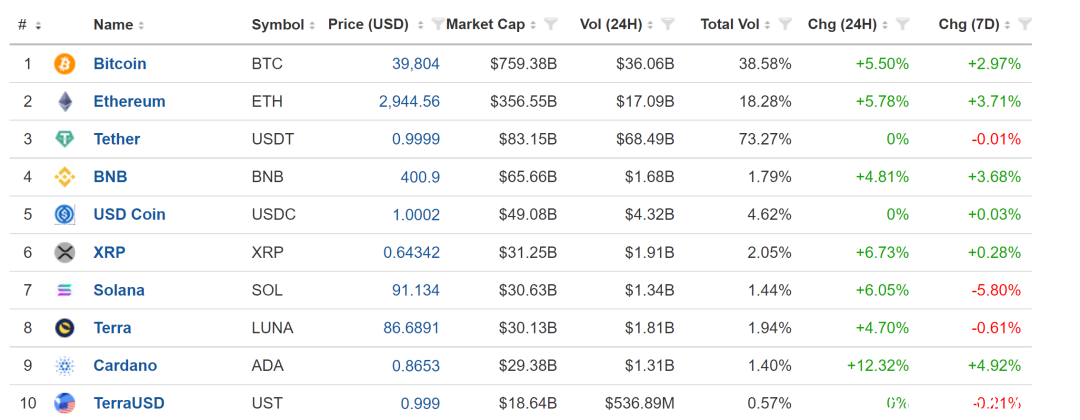Open the Total Vol filter funnel icon
This screenshot has height=420, width=1080.
(785, 25)
